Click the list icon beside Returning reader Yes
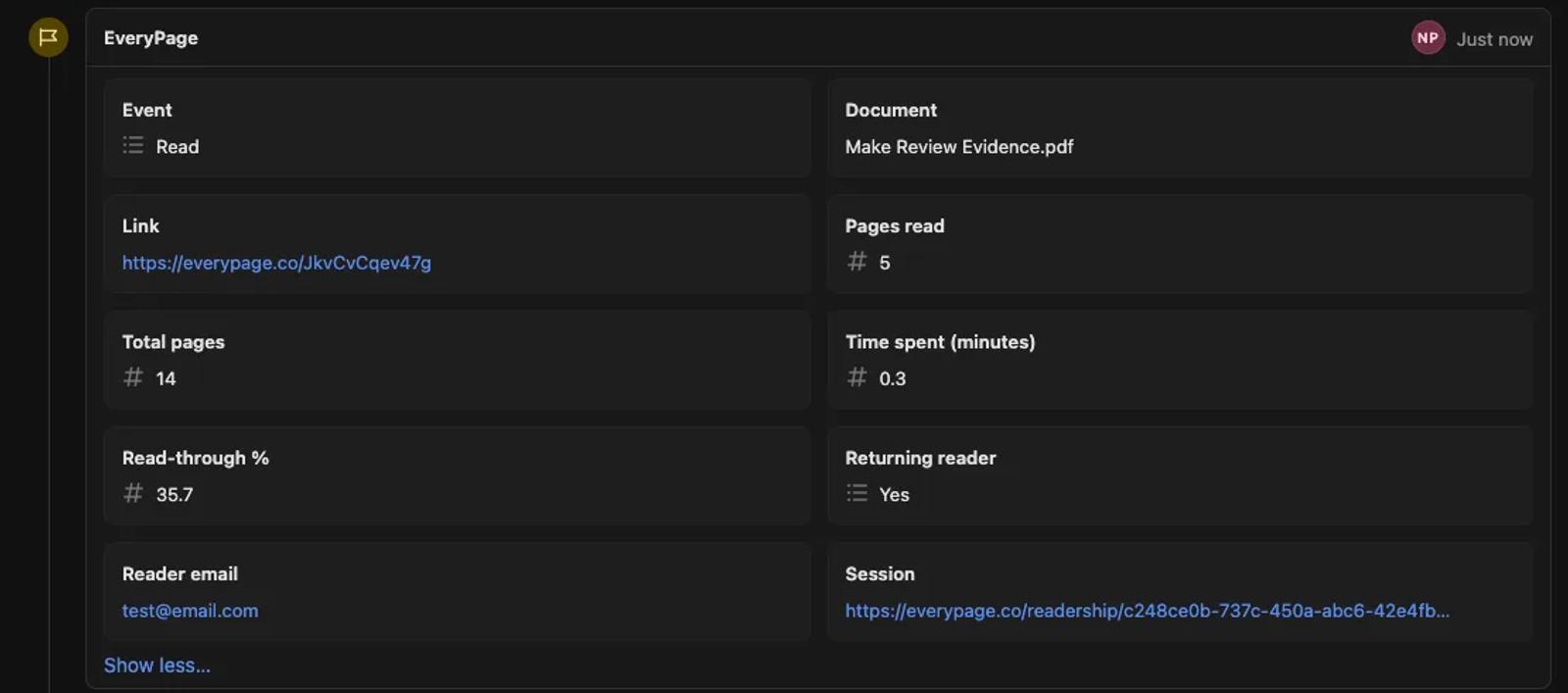 click(x=857, y=493)
